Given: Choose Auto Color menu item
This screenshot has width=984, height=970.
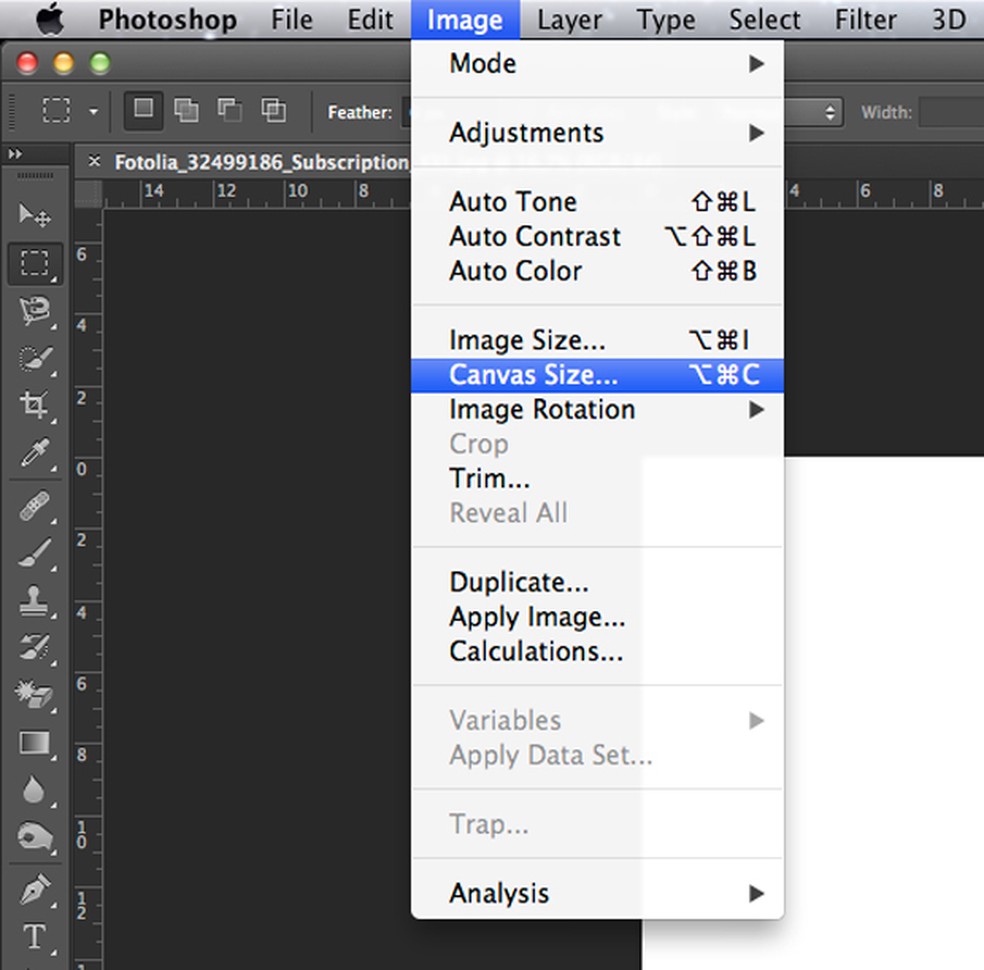Looking at the screenshot, I should (x=597, y=271).
